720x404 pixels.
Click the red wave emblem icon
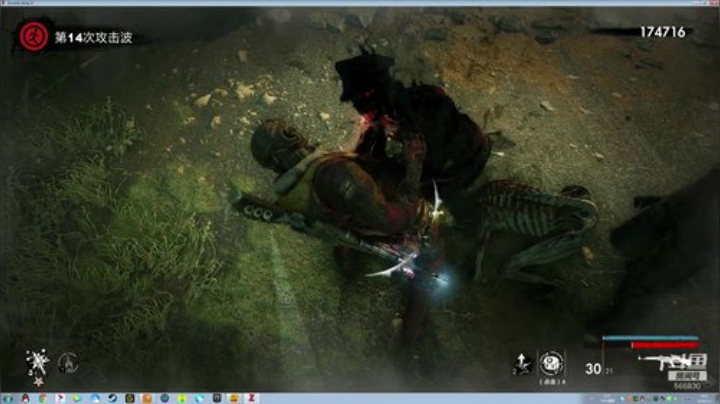(x=34, y=37)
